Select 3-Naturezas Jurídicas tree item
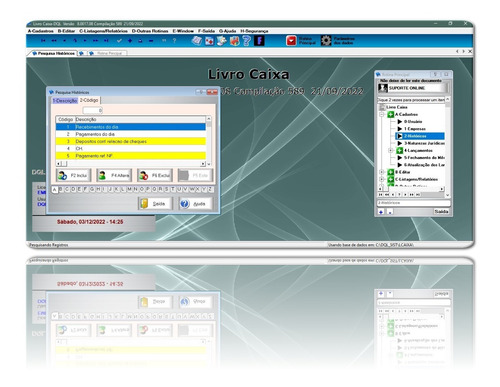Screen dimensions: 500x387 pos(424,143)
